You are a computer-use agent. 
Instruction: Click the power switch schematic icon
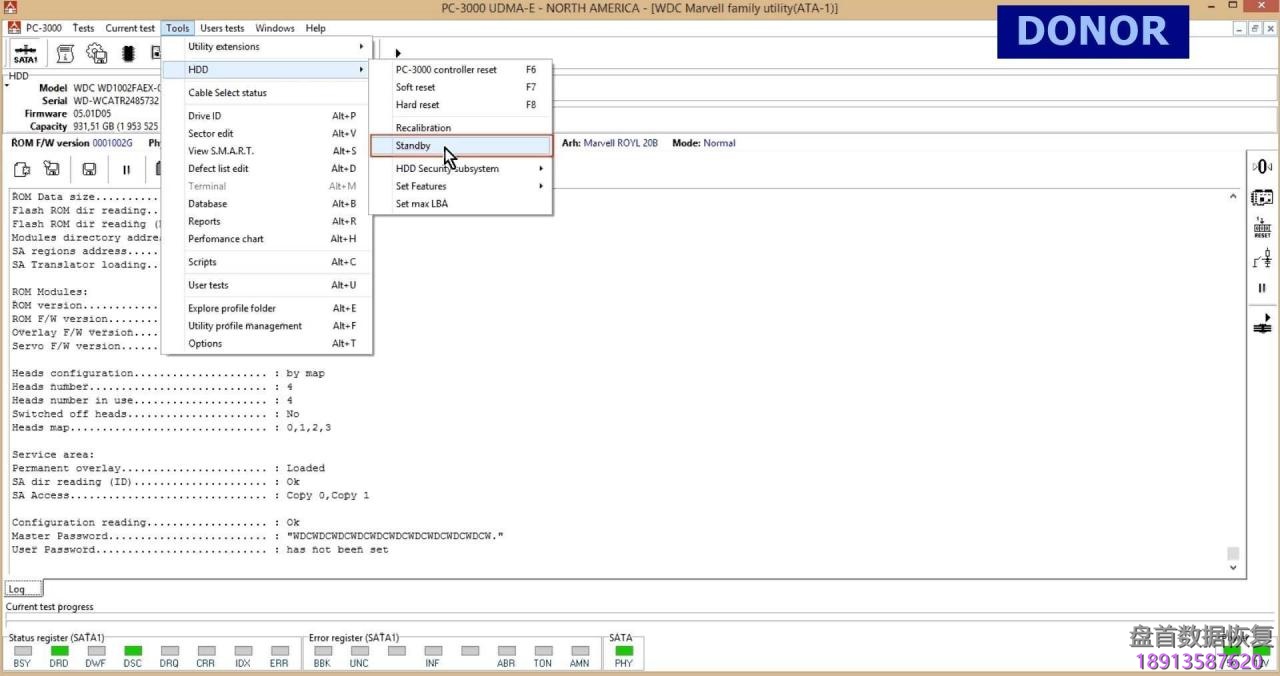(x=1262, y=259)
